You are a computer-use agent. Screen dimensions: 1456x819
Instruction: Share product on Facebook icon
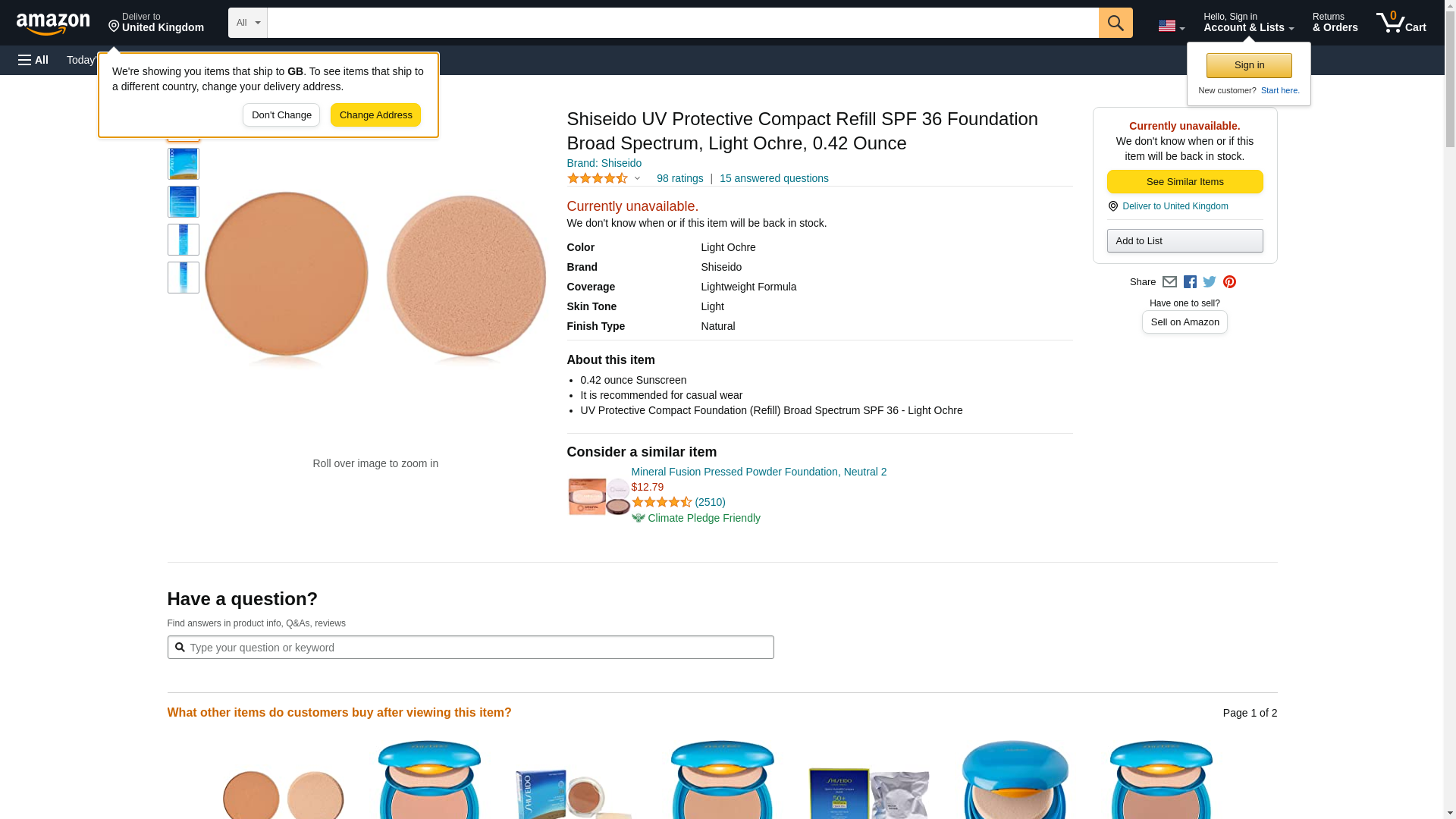[1190, 282]
